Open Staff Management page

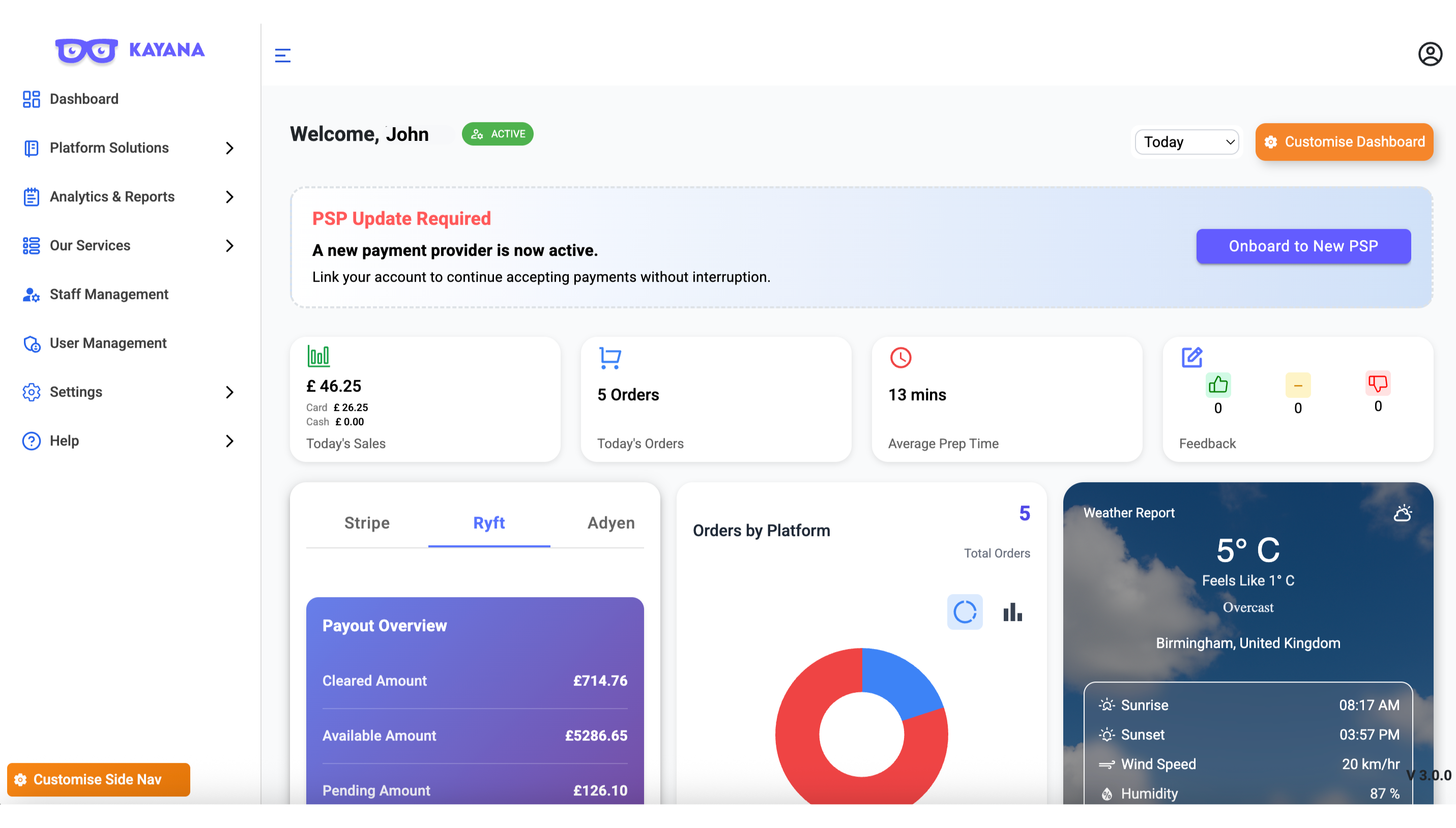click(109, 294)
